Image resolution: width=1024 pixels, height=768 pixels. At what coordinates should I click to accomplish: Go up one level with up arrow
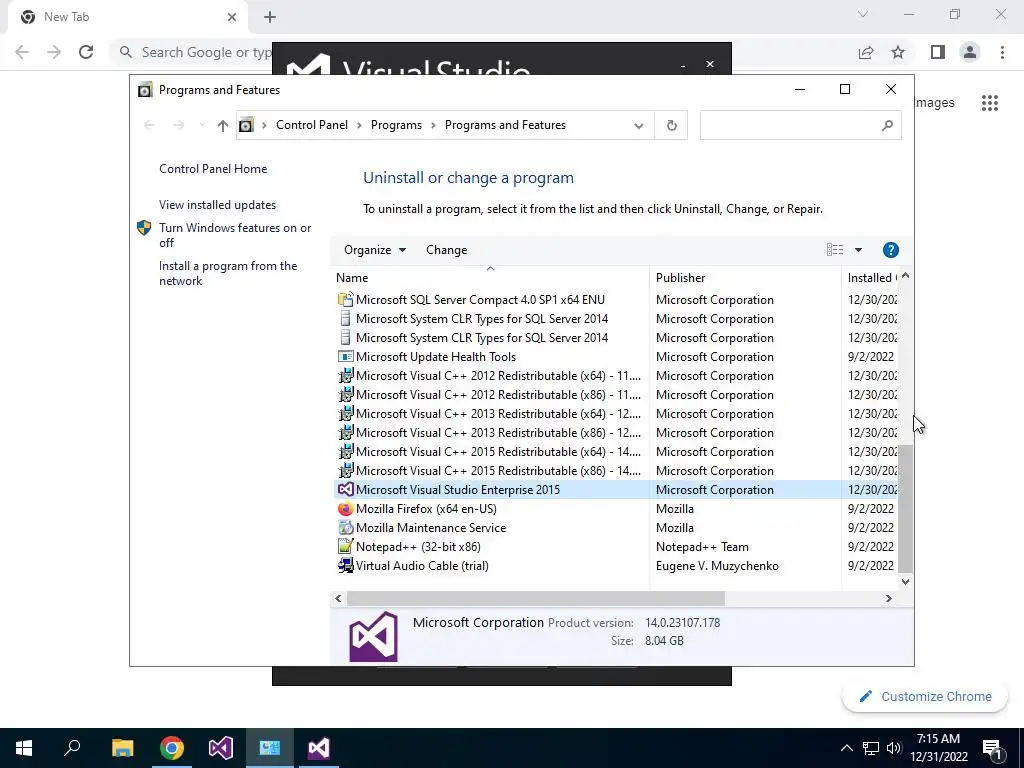(x=223, y=125)
